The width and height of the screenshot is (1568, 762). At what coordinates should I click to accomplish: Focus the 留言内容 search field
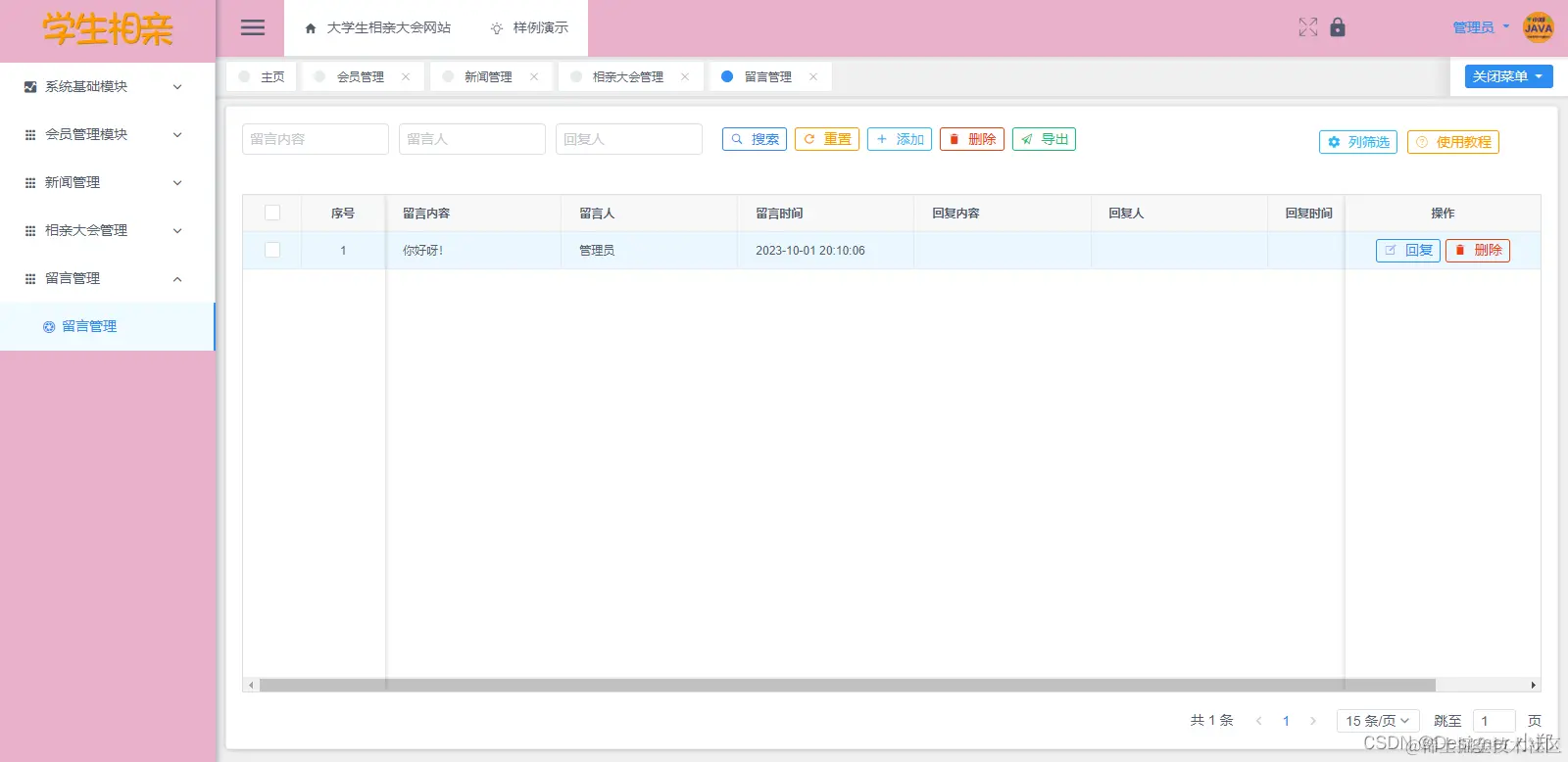[316, 139]
